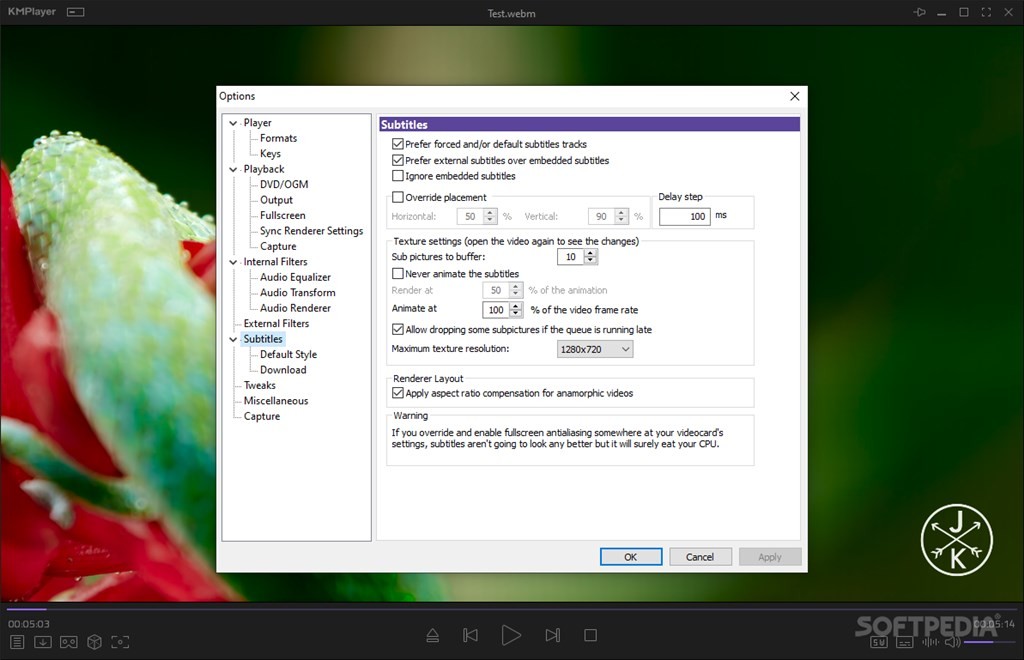Select Default Style under Subtitles

[290, 354]
